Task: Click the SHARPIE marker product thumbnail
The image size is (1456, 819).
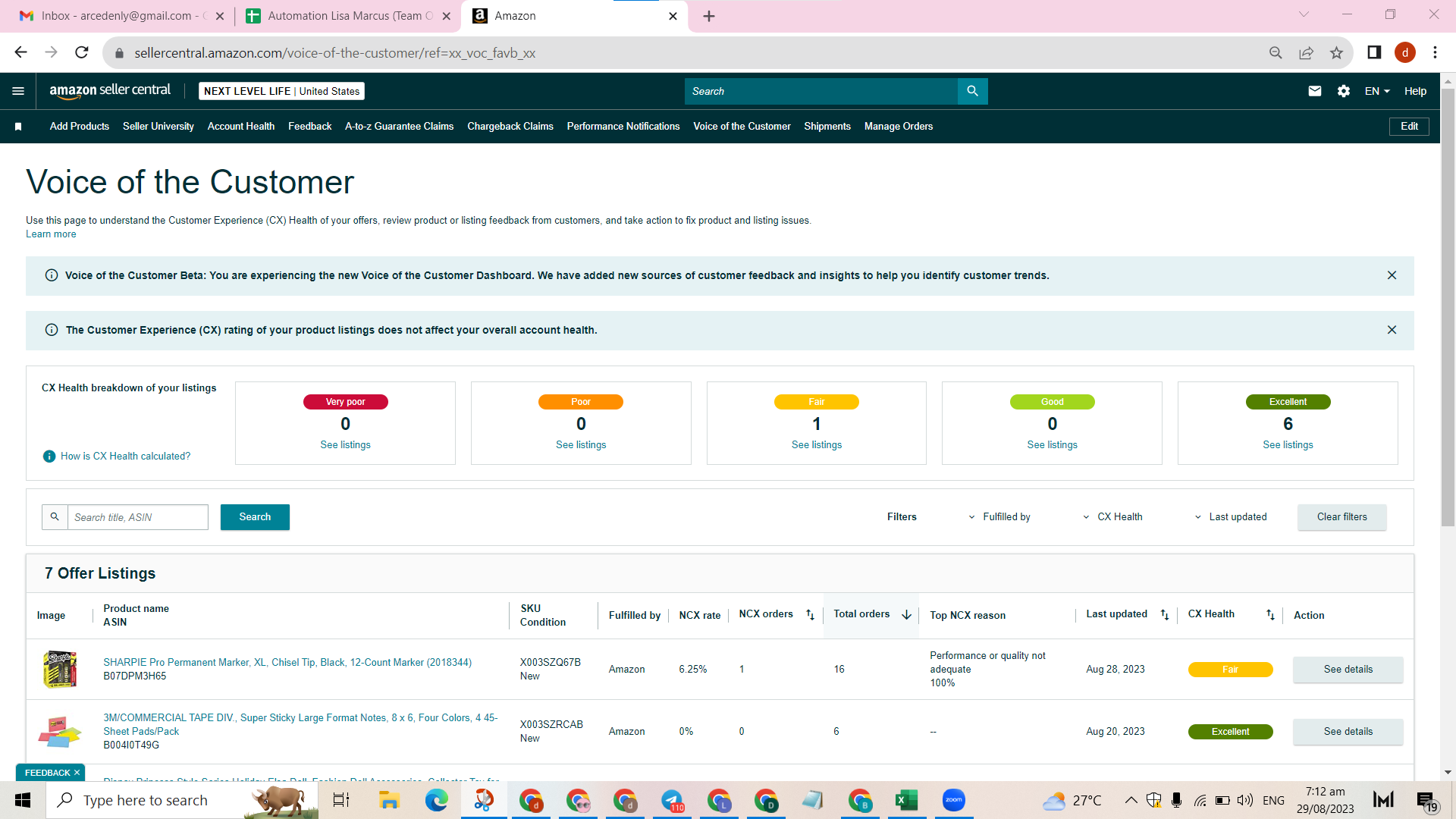Action: tap(61, 670)
